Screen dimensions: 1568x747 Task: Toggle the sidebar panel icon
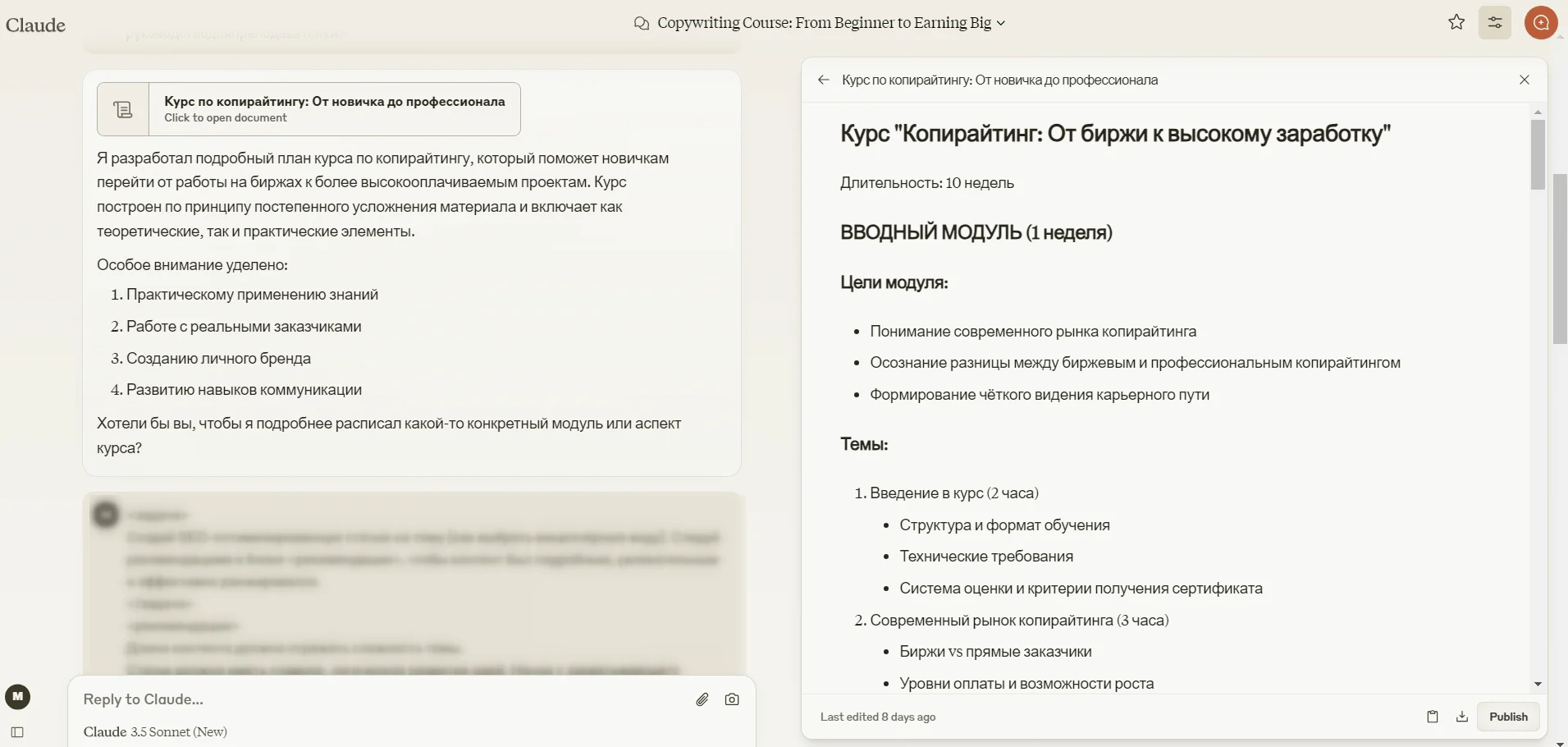(17, 732)
